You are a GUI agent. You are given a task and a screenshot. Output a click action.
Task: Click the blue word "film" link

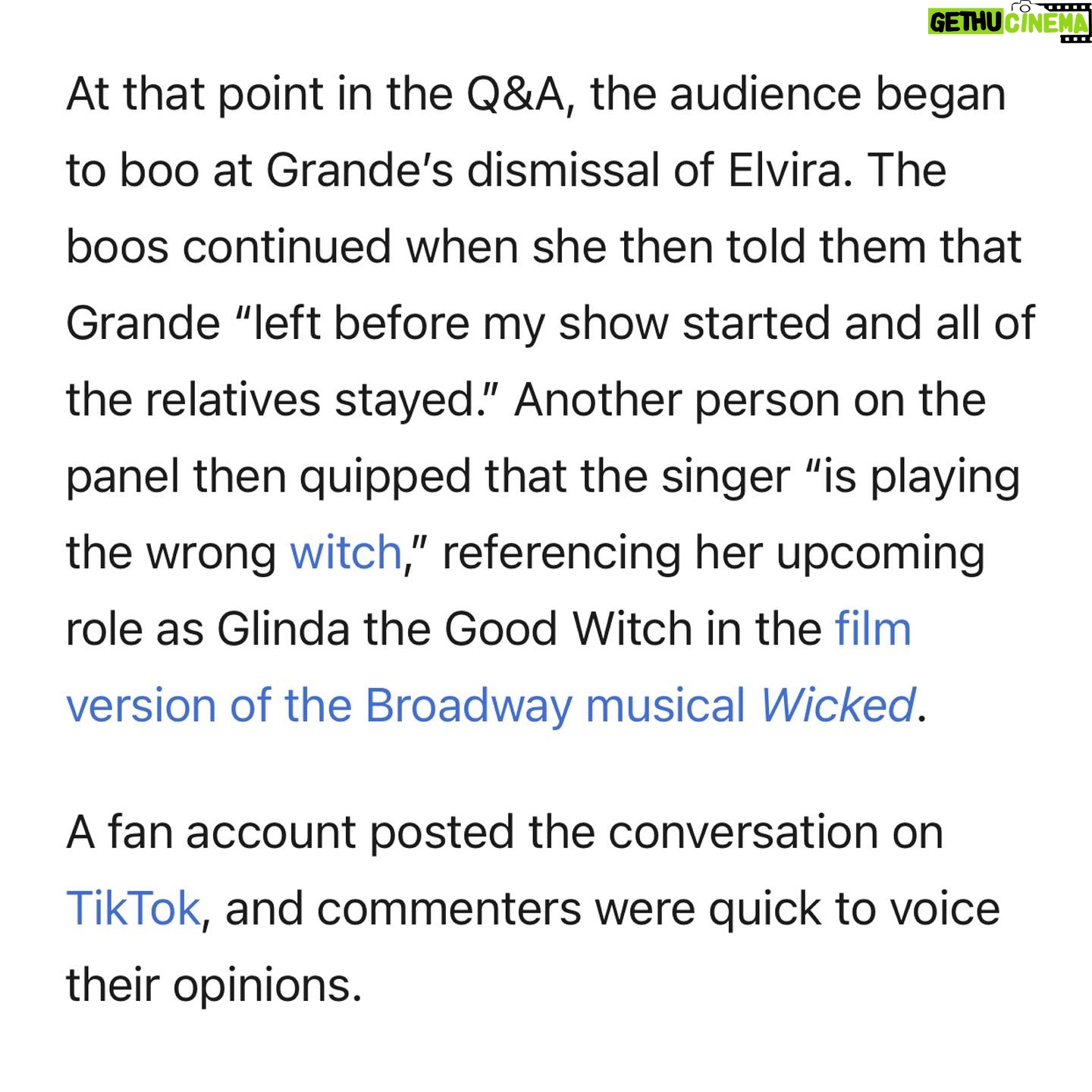click(x=873, y=629)
